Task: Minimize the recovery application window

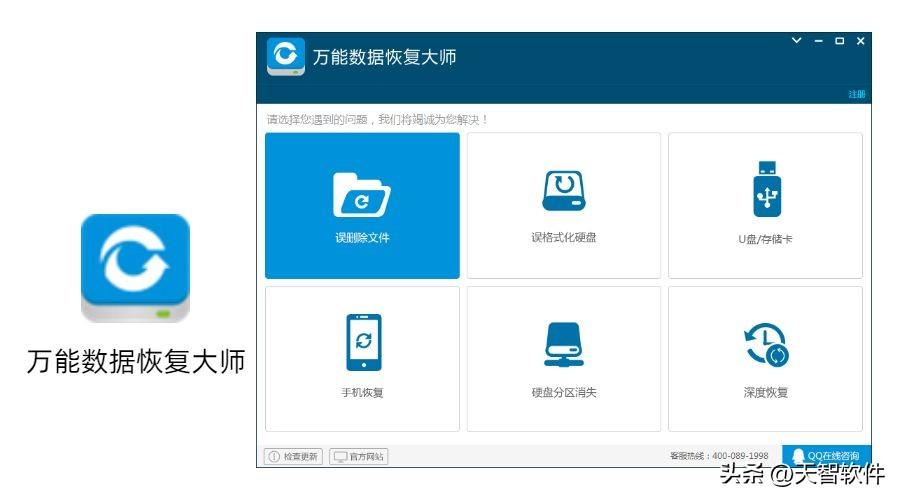Action: click(818, 41)
